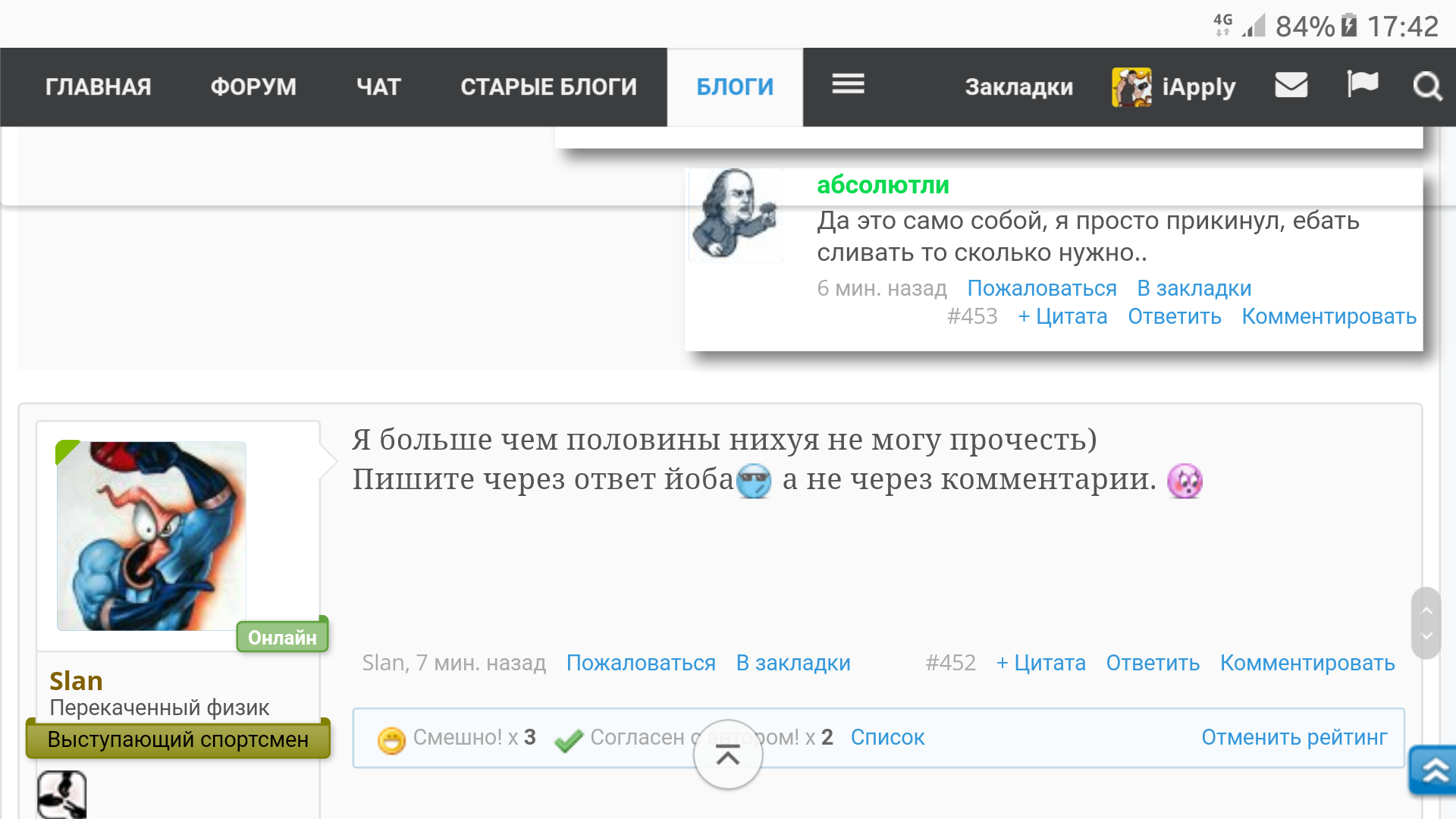Viewport: 1456px width, 819px height.
Task: Click the green checkmark agree icon
Action: click(569, 739)
